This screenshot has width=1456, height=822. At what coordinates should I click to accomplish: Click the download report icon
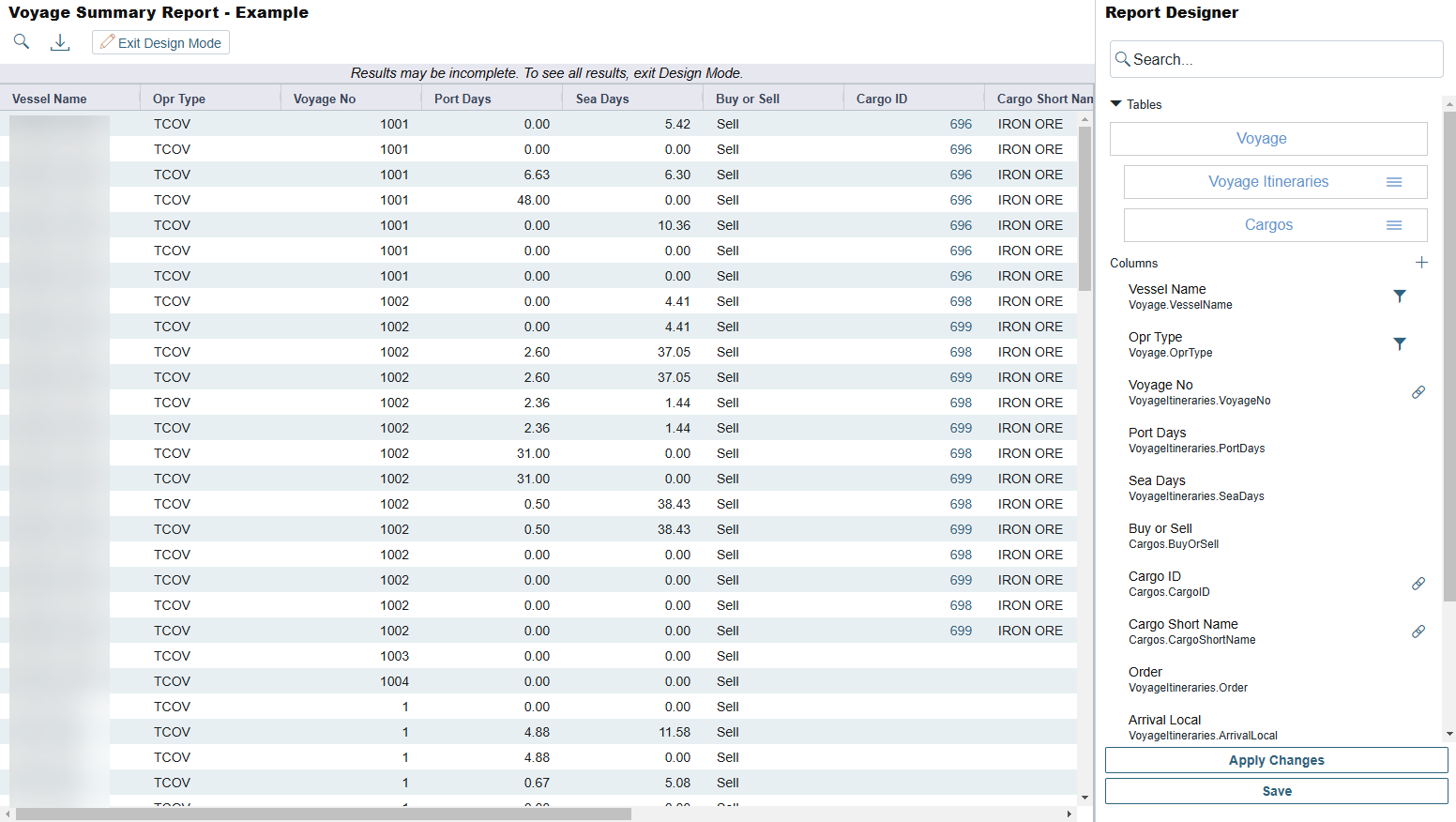60,42
